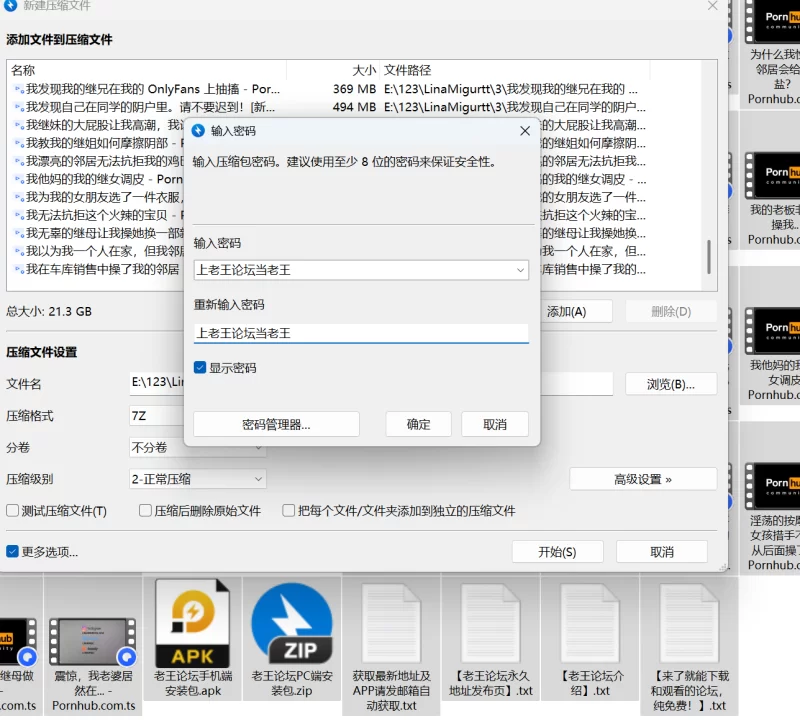Click the 494 MB size cell
This screenshot has width=800, height=724.
coord(354,107)
